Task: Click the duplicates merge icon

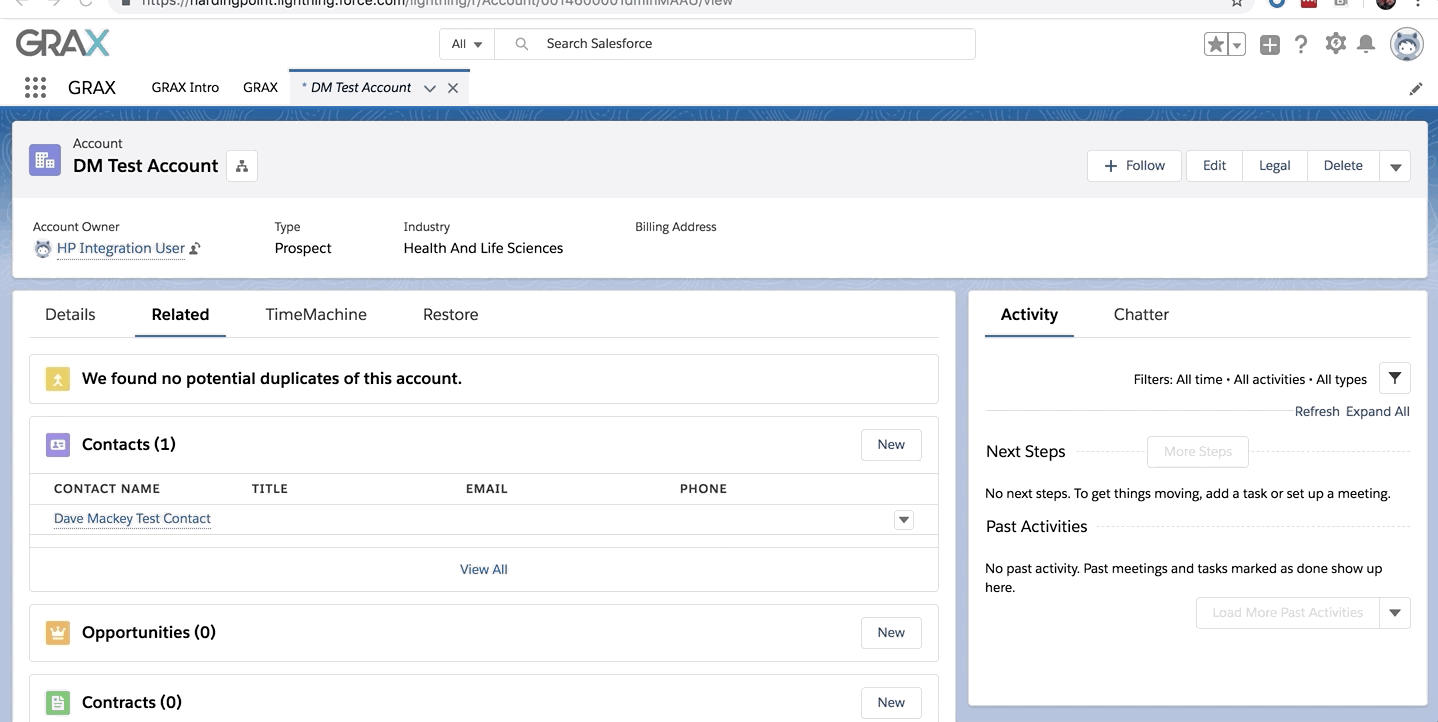Action: point(58,379)
